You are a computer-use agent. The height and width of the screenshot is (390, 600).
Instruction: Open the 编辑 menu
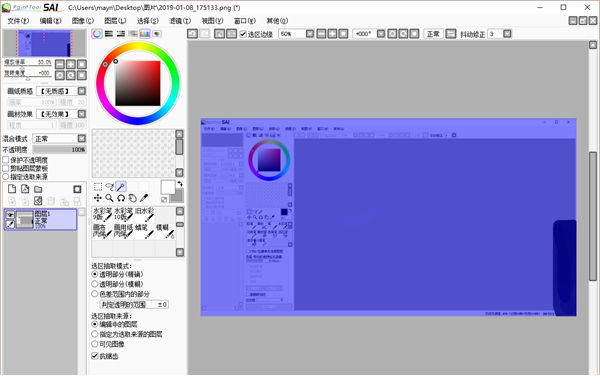coord(51,21)
